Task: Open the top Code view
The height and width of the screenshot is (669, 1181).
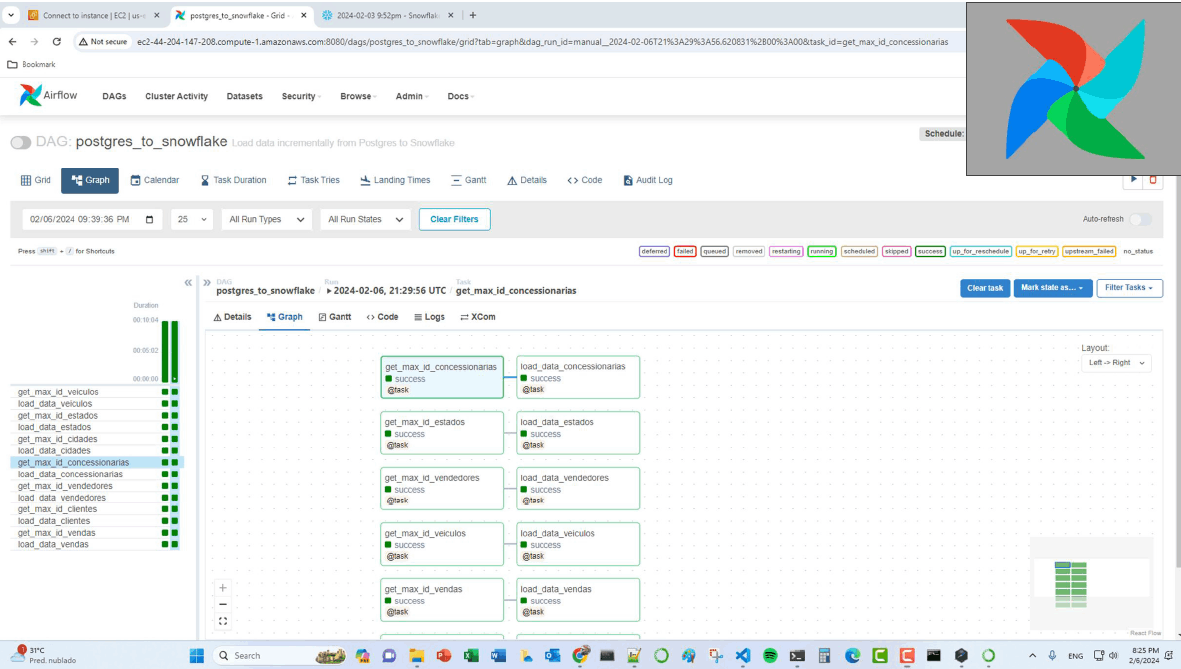Action: pyautogui.click(x=584, y=180)
